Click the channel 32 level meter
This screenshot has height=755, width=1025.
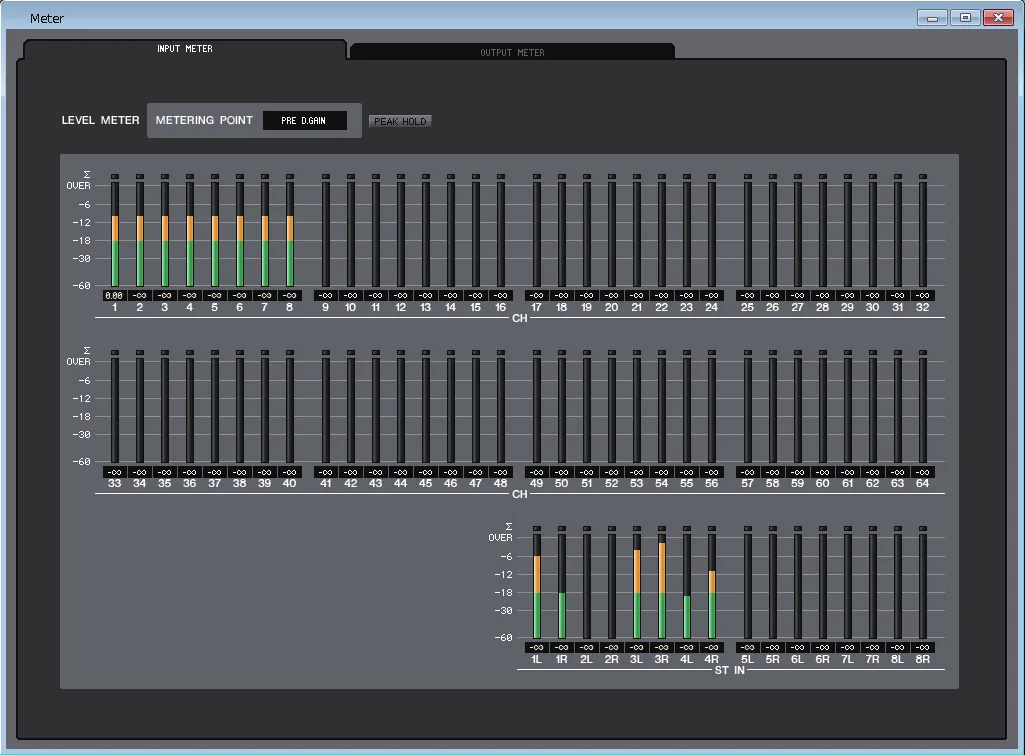[922, 234]
